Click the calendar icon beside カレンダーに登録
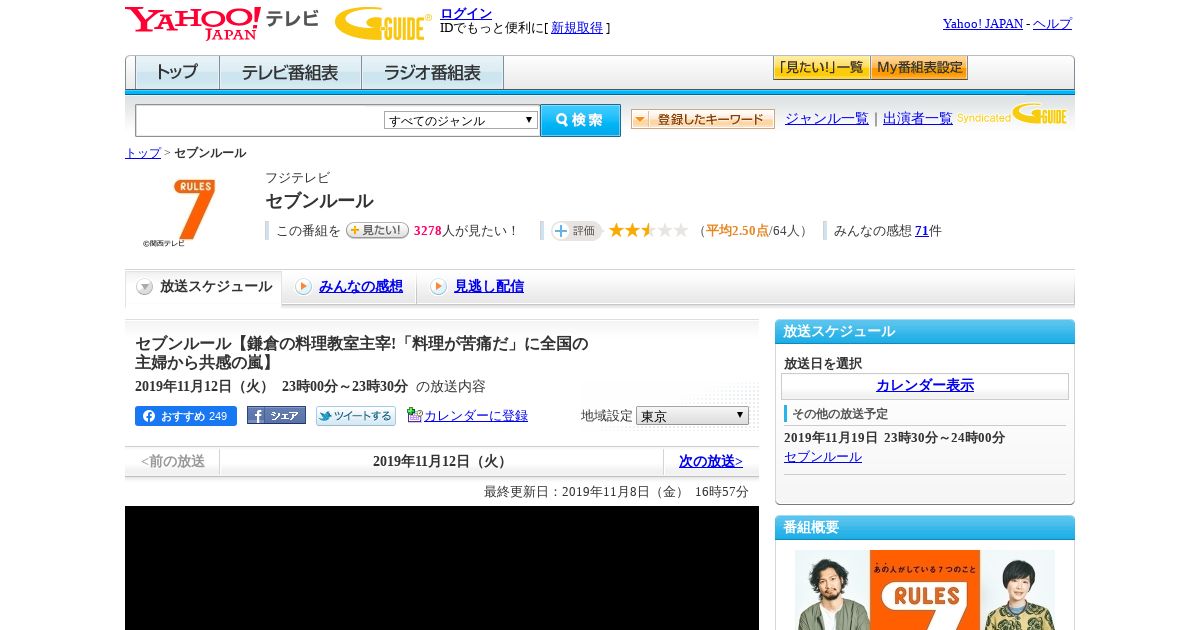This screenshot has height=630, width=1200. point(414,415)
